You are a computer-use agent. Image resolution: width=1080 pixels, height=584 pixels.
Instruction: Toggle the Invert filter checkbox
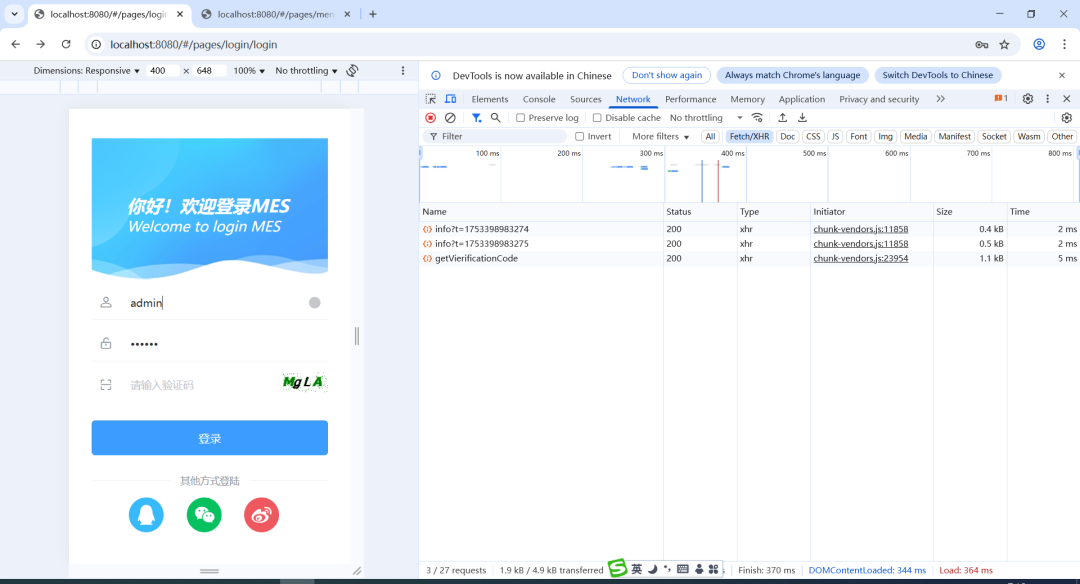[x=580, y=137]
